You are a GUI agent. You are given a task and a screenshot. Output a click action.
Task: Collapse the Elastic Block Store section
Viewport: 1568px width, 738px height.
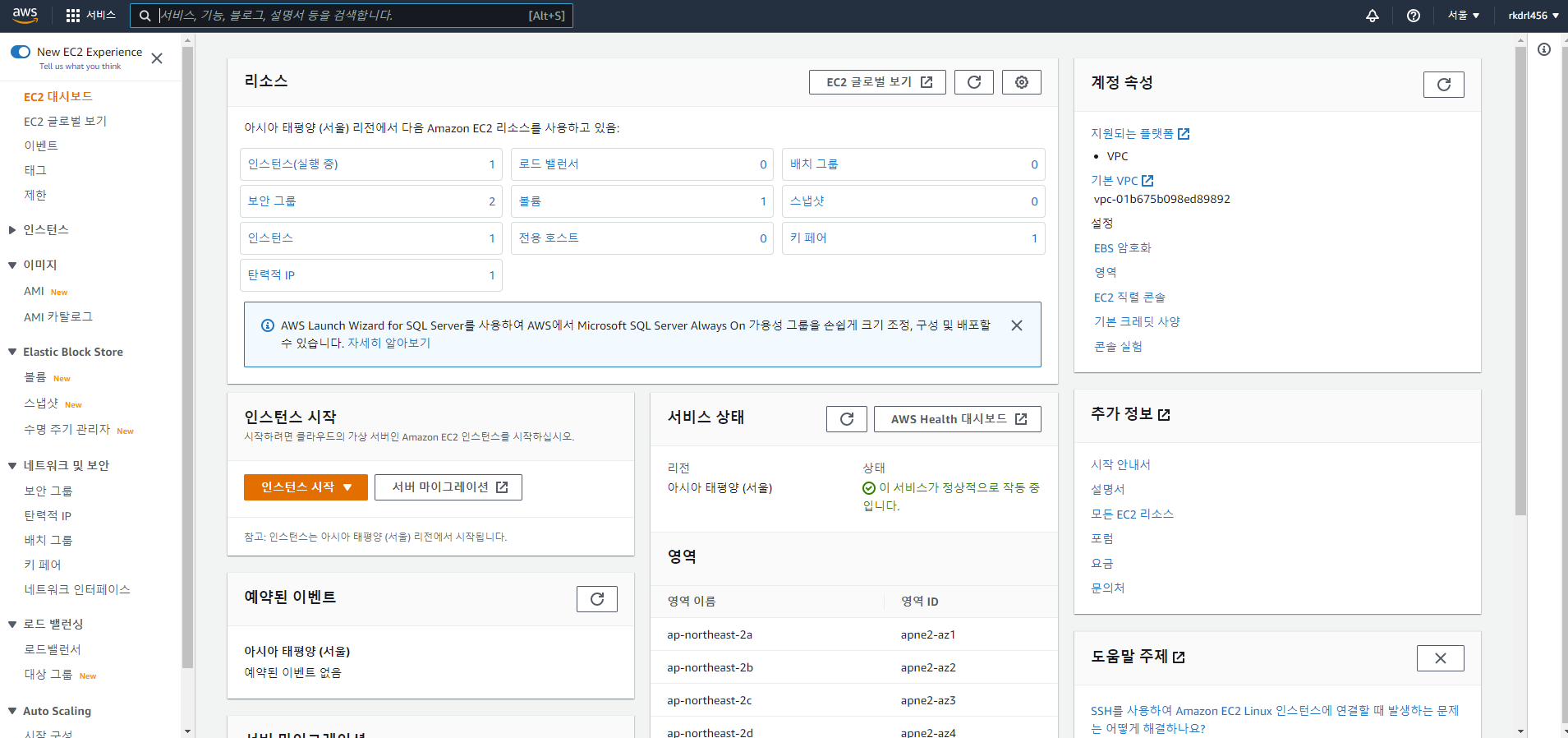pyautogui.click(x=12, y=352)
